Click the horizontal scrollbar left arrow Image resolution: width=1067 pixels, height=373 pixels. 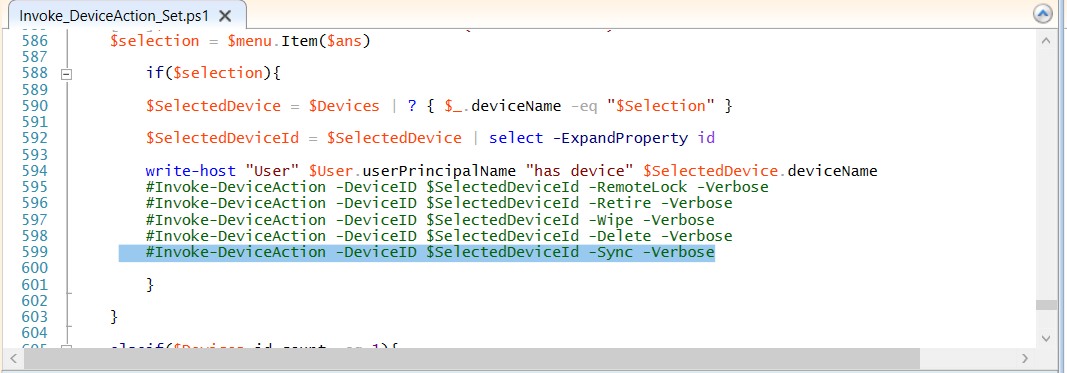click(x=13, y=357)
